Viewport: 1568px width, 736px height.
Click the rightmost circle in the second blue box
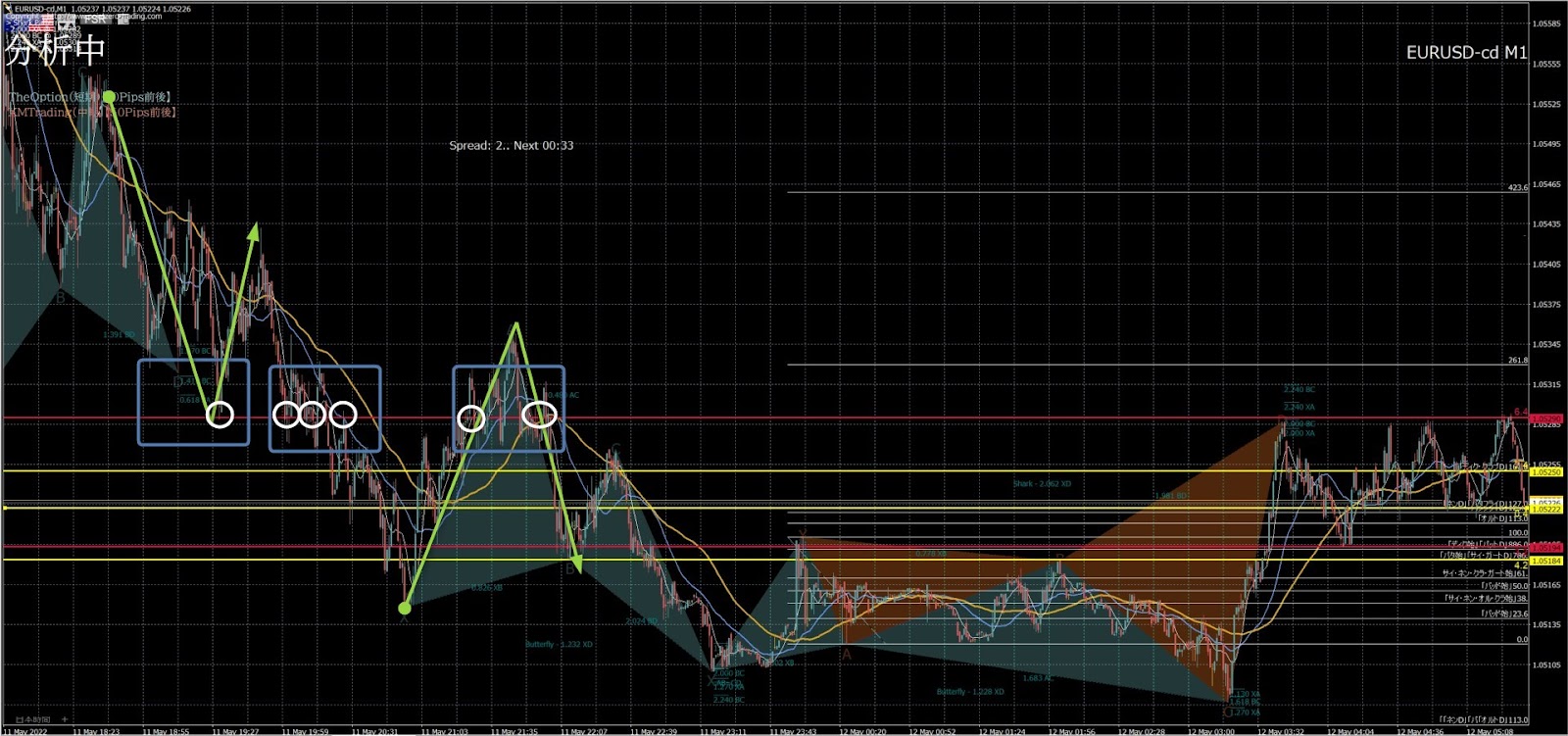click(x=343, y=415)
